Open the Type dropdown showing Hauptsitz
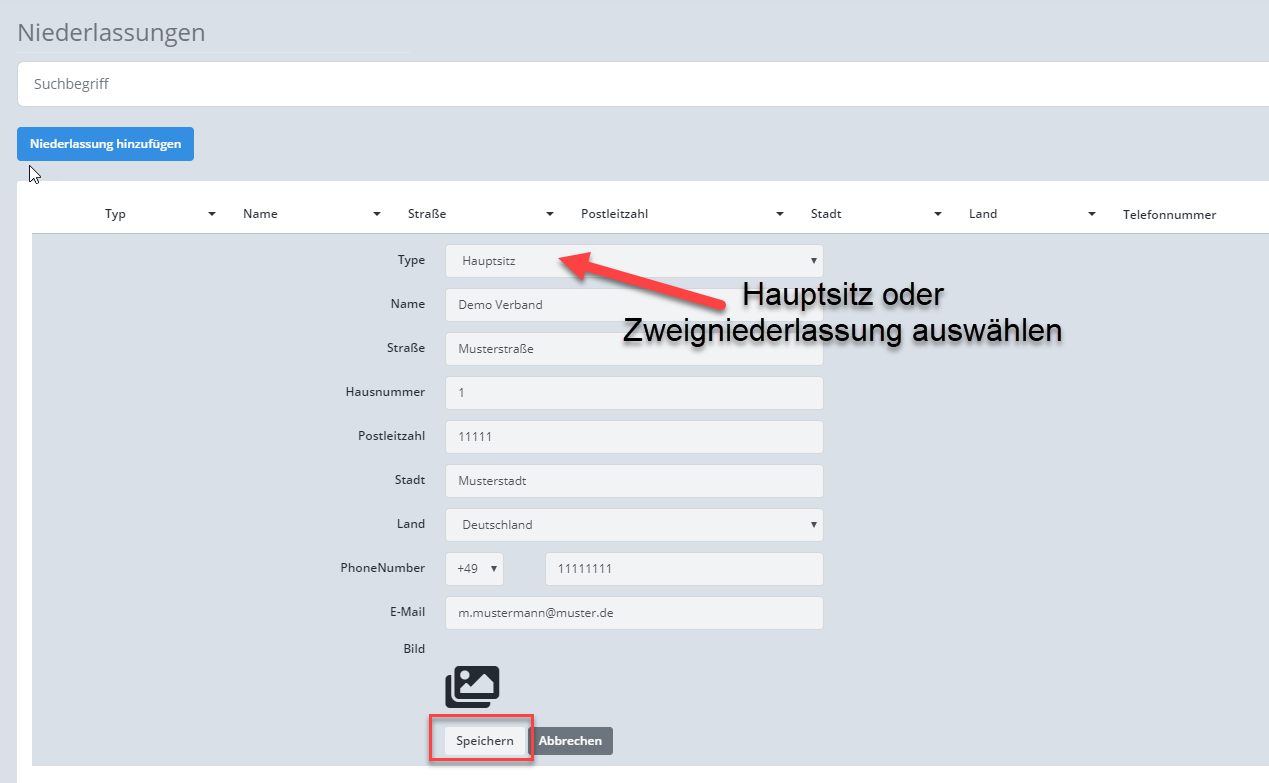1269x783 pixels. 634,261
